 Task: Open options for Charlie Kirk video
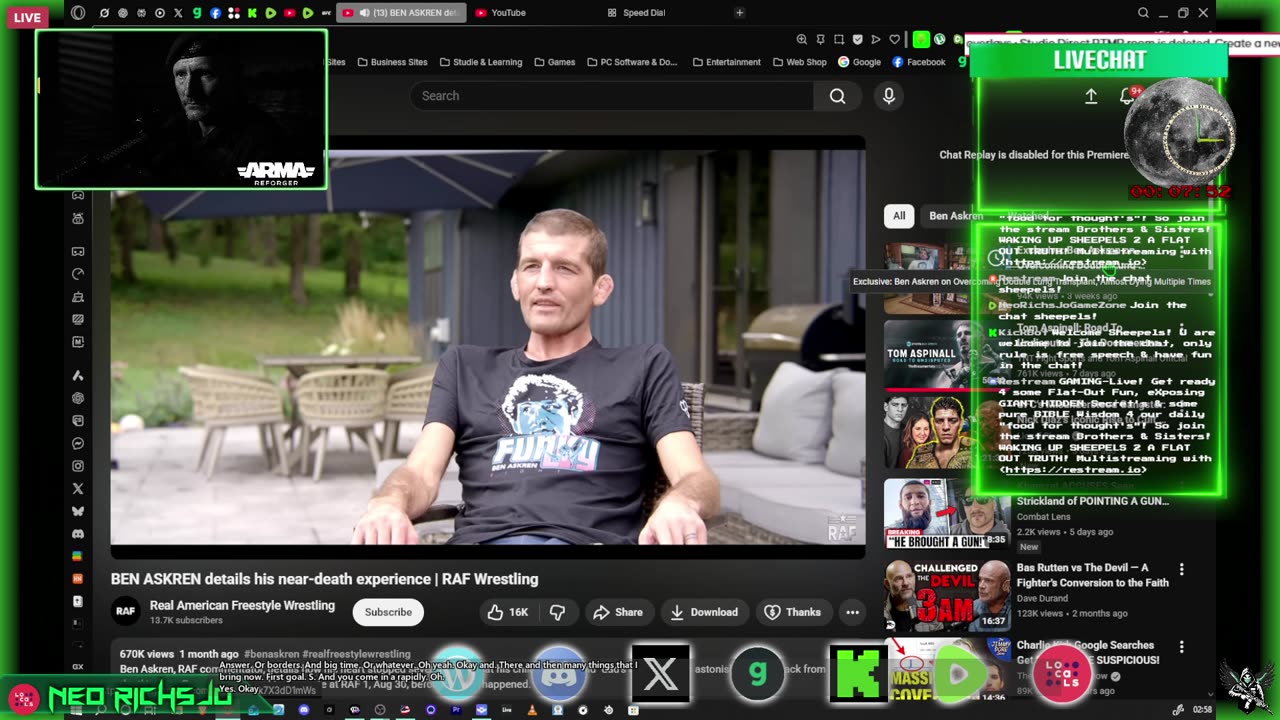(1181, 647)
